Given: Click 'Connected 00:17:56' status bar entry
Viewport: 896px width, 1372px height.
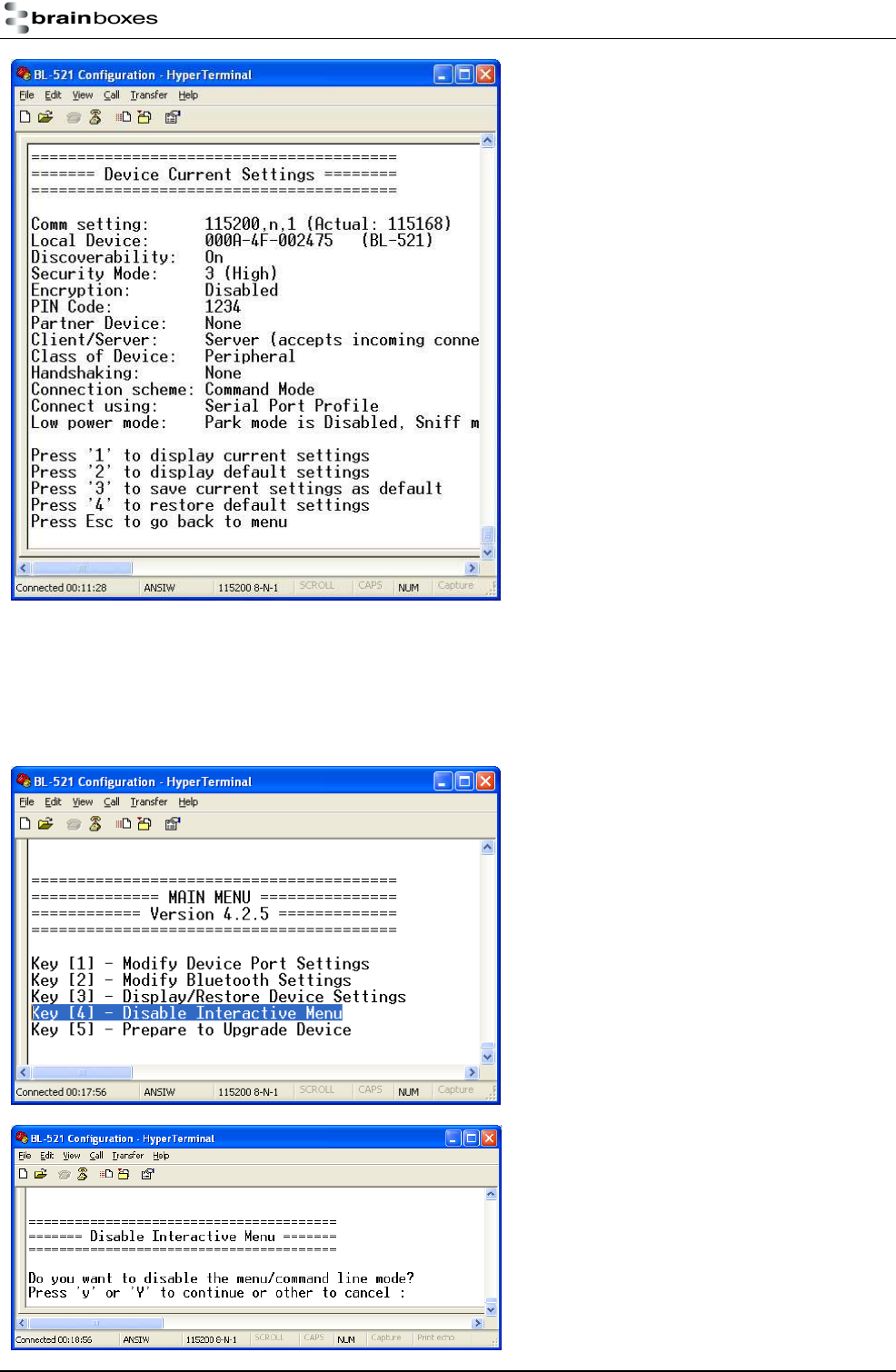Looking at the screenshot, I should pos(61,1092).
